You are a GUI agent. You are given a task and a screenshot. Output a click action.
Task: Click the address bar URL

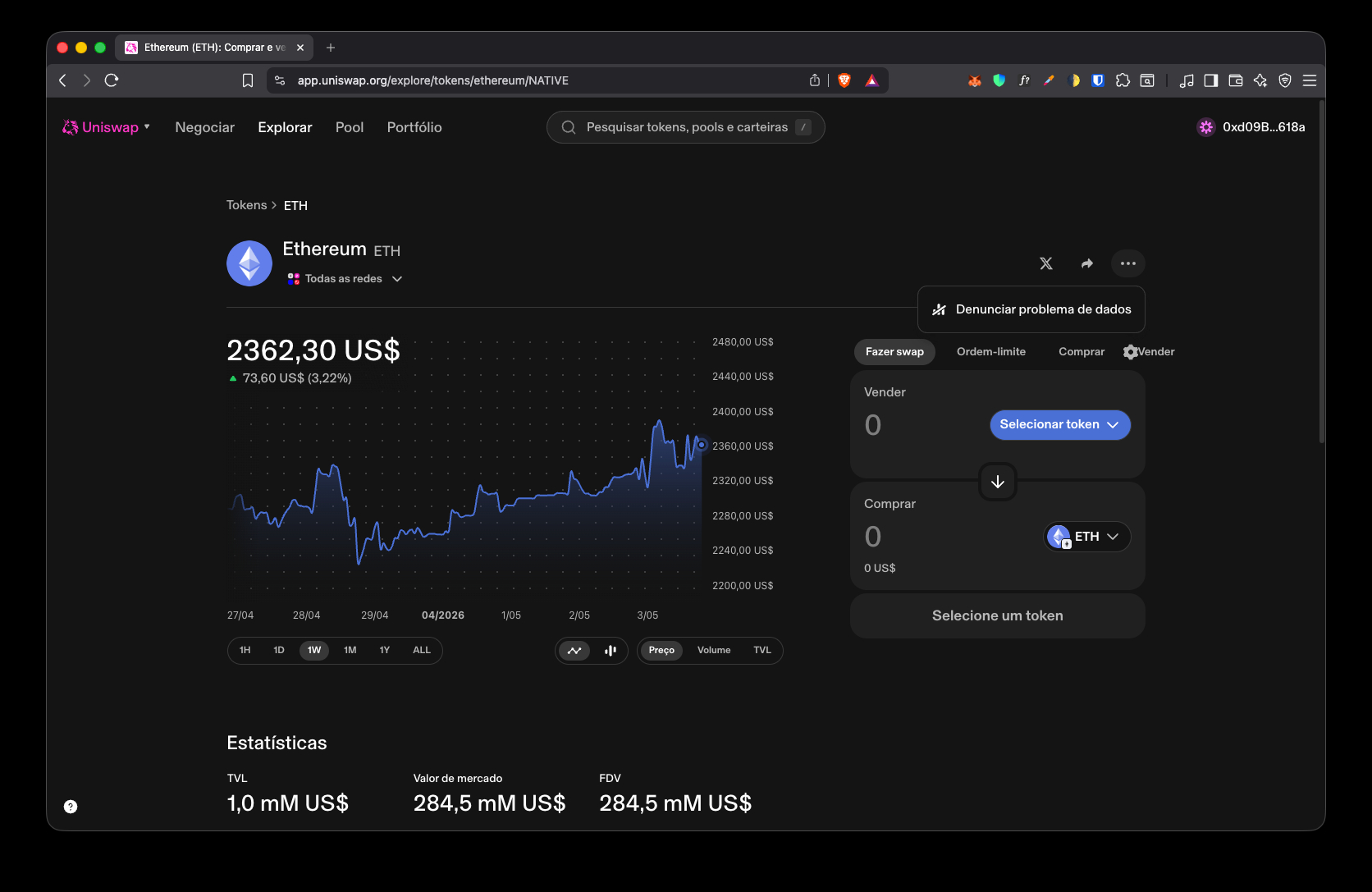pos(433,80)
